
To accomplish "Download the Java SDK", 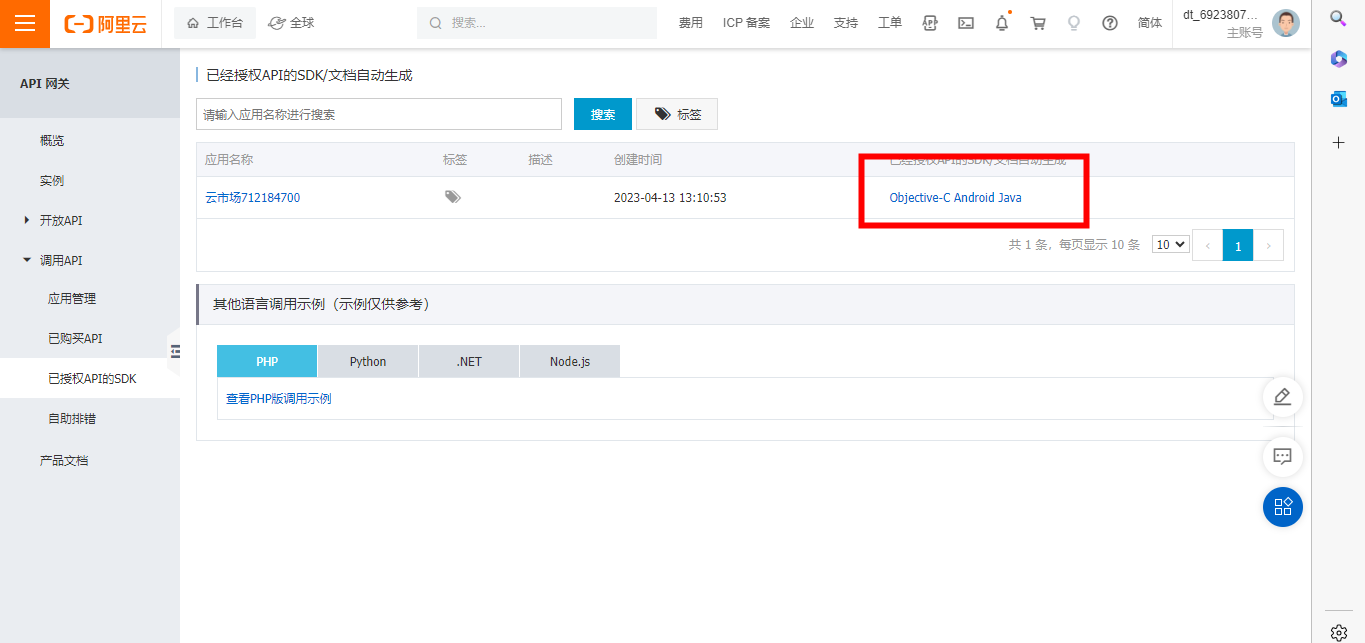I will (x=1010, y=198).
